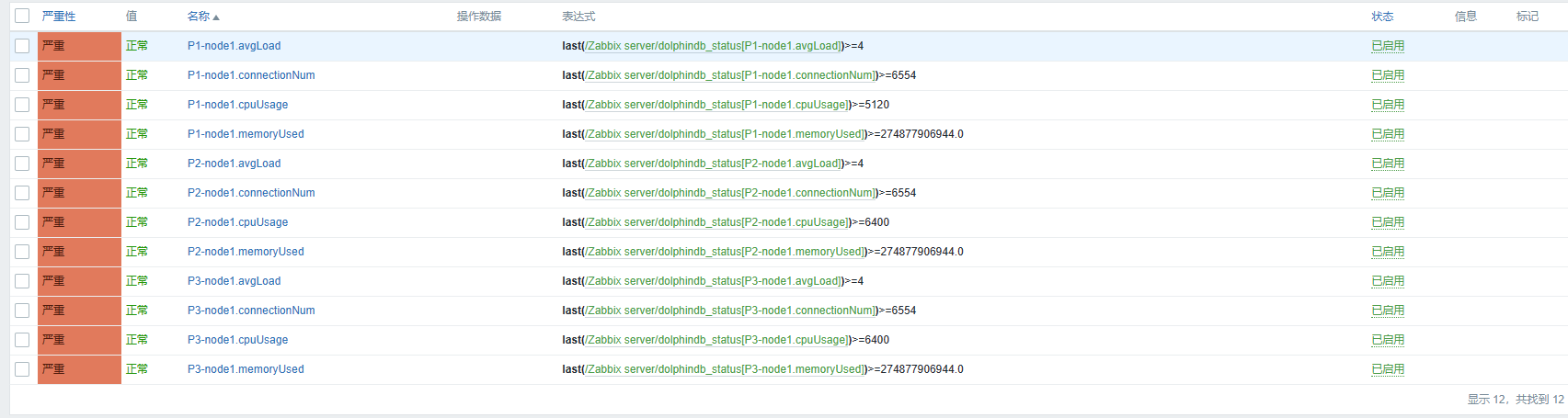The width and height of the screenshot is (1568, 418).
Task: Disable P1-node1.memoryUsed via 已启用 status
Action: click(1388, 134)
